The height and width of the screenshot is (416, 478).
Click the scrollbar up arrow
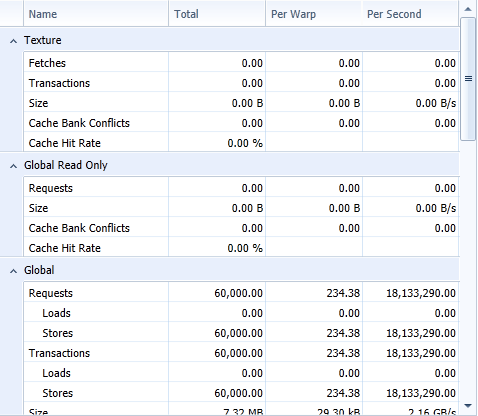[468, 9]
